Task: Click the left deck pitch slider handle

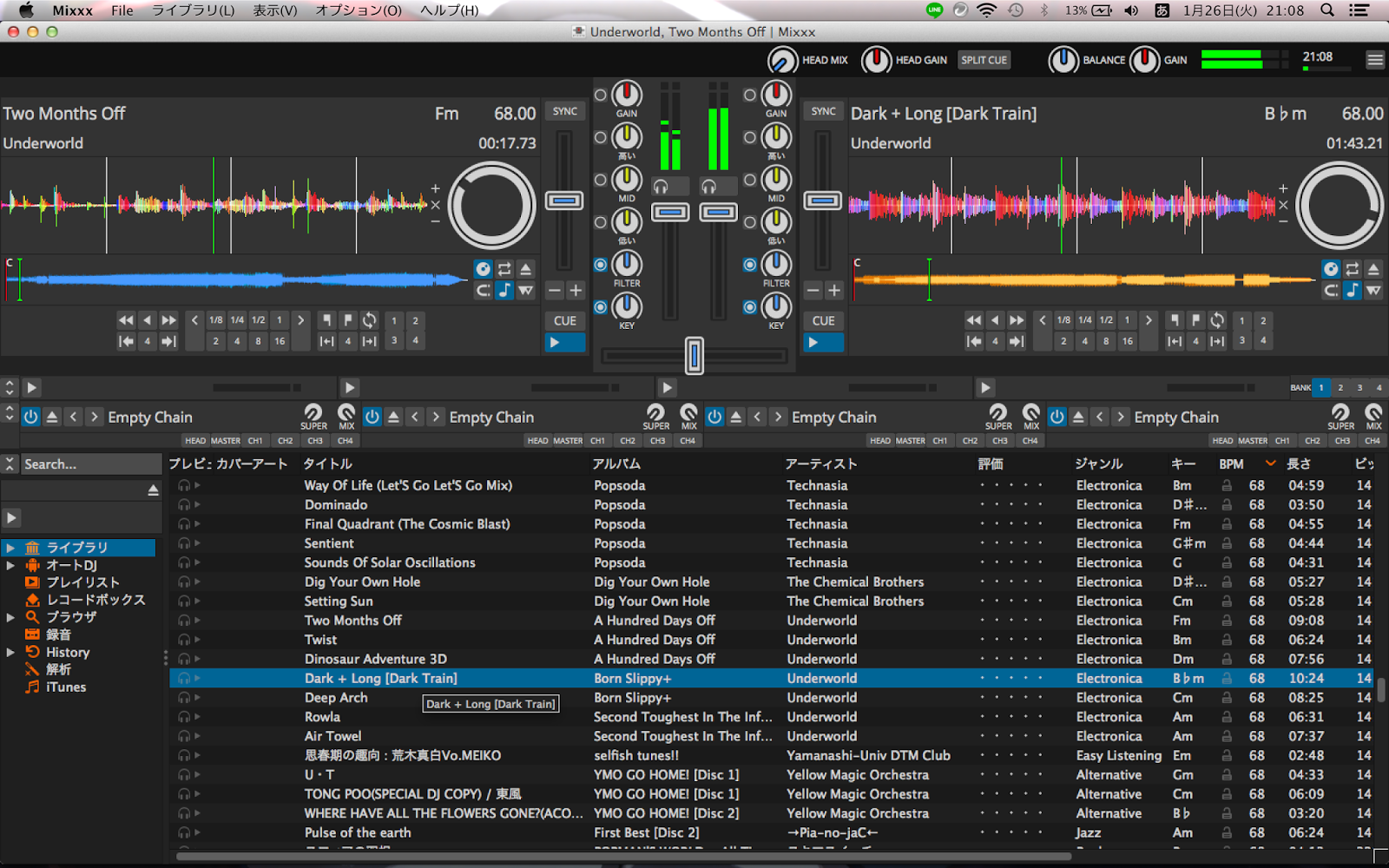Action: click(x=564, y=201)
